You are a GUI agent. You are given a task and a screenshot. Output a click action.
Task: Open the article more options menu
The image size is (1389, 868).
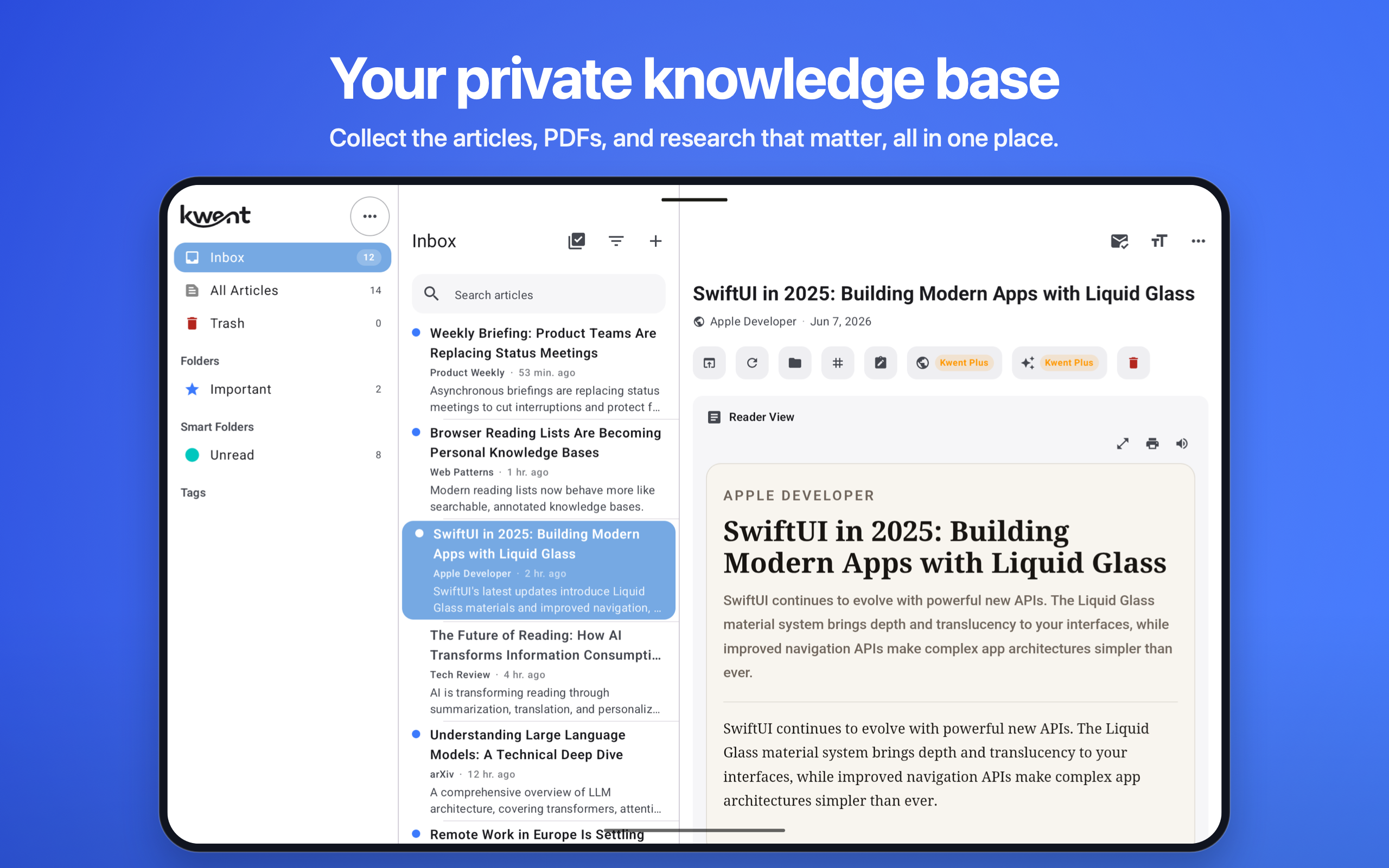pyautogui.click(x=1198, y=241)
